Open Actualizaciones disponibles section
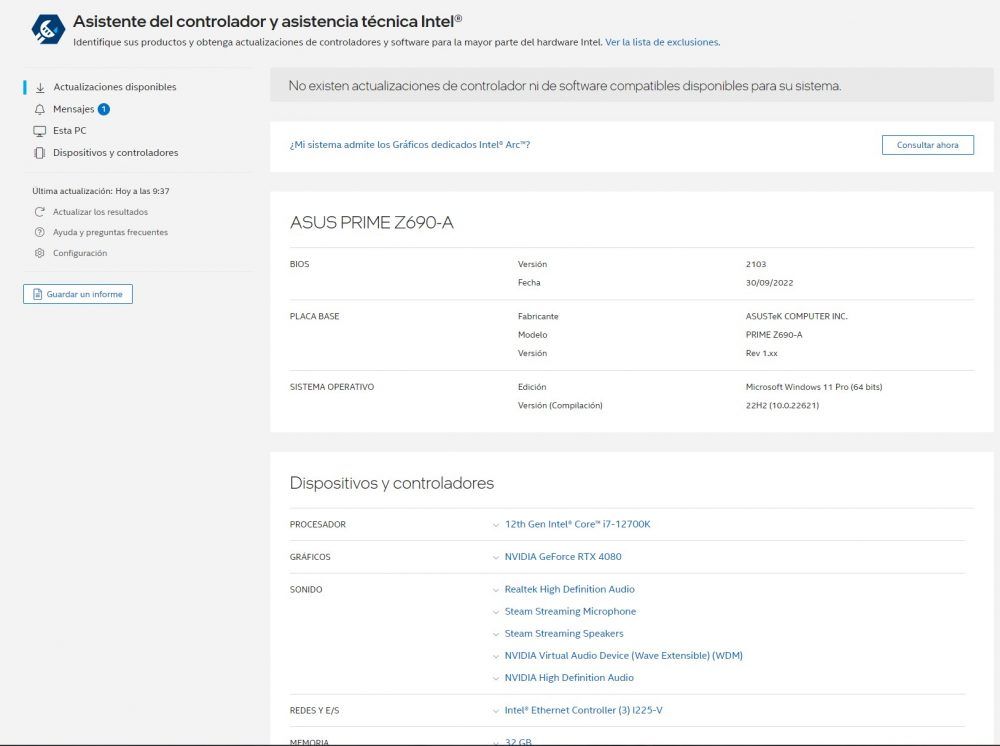This screenshot has height=746, width=1000. tap(115, 87)
